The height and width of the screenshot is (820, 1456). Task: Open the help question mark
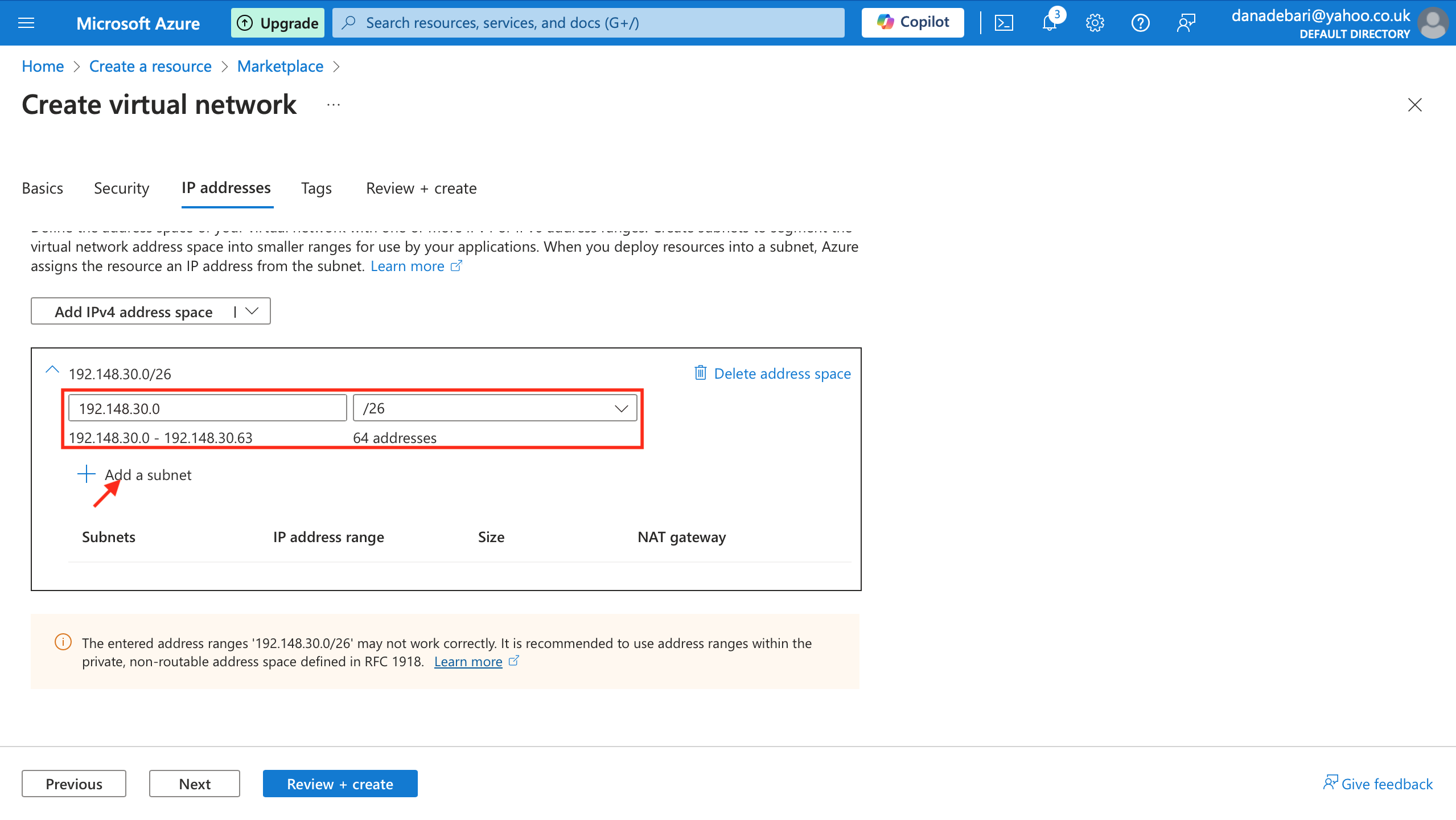(x=1140, y=23)
